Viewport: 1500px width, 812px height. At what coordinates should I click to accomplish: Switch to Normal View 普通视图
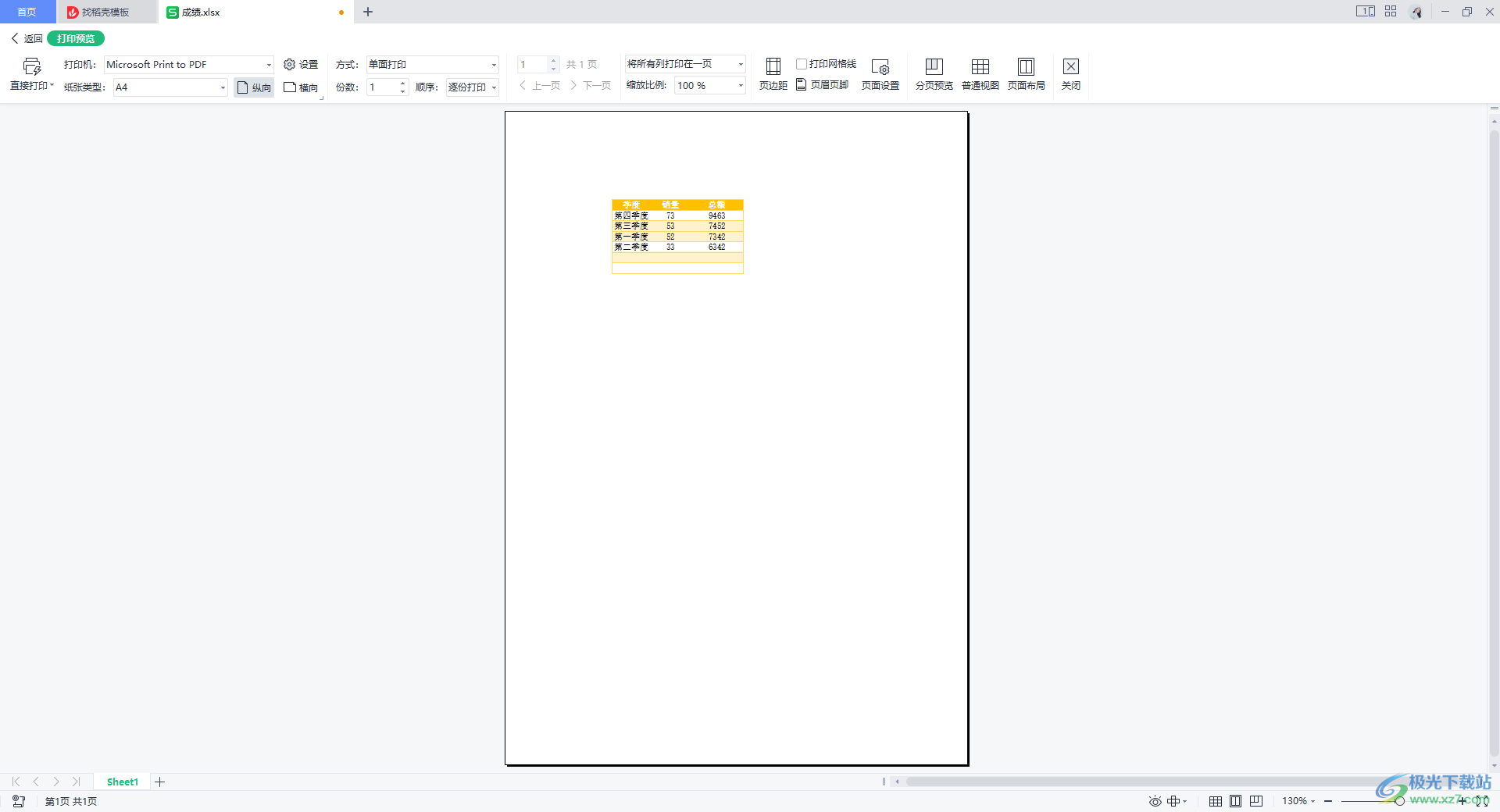pyautogui.click(x=980, y=75)
